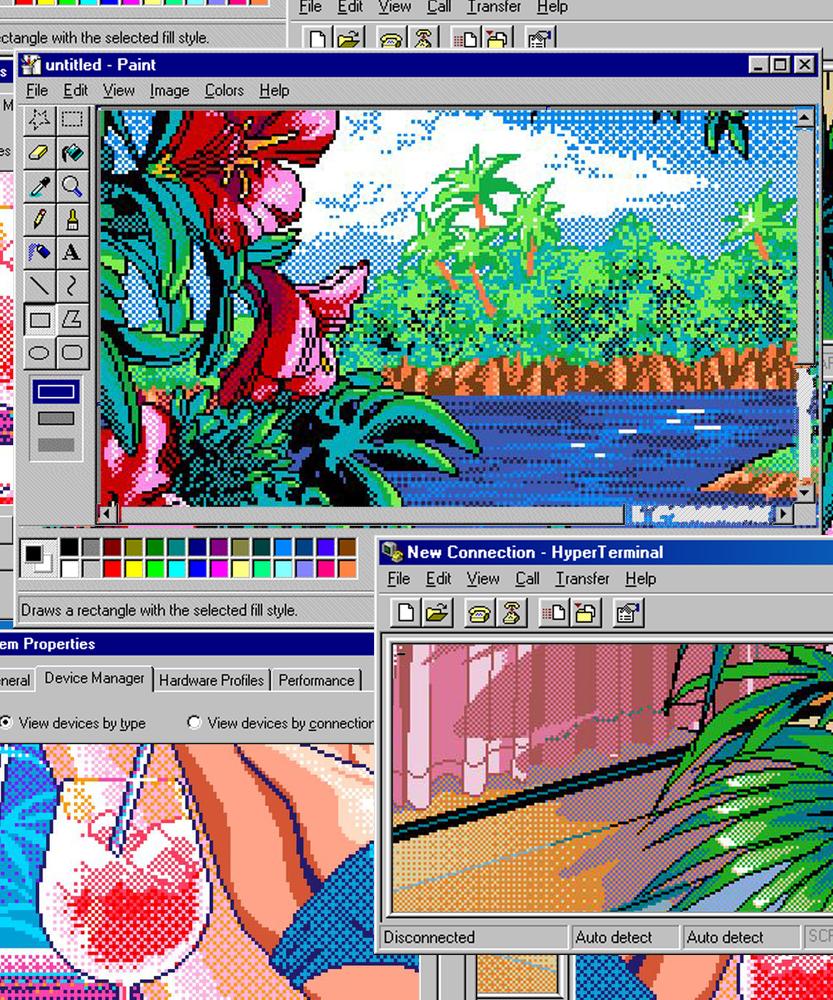Screen dimensions: 833x1000
Task: Select the View devices by connection radio button
Action: tap(194, 723)
